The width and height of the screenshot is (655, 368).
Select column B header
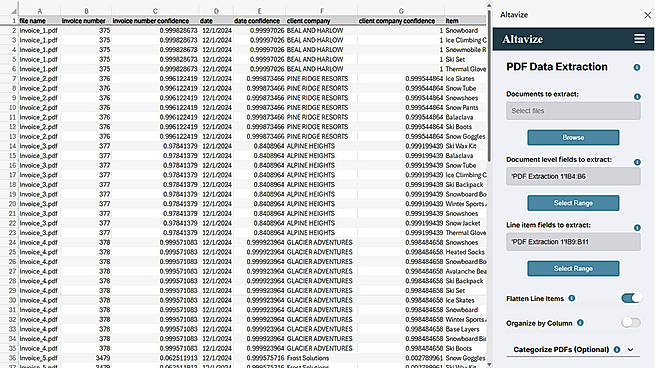86,11
